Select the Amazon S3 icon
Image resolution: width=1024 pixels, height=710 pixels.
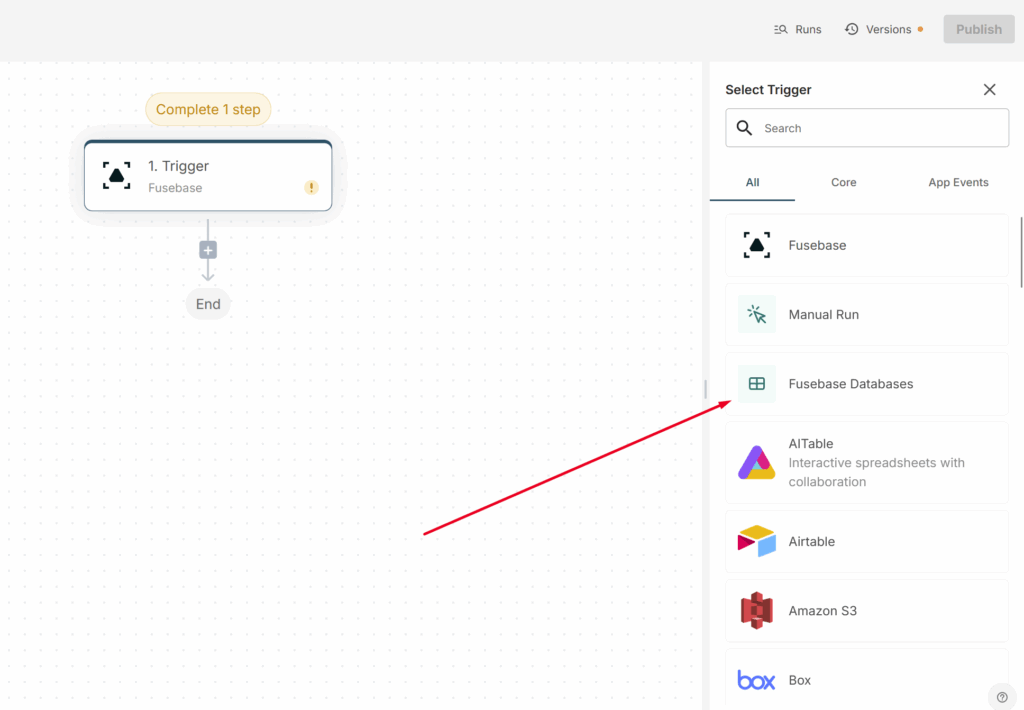[757, 610]
